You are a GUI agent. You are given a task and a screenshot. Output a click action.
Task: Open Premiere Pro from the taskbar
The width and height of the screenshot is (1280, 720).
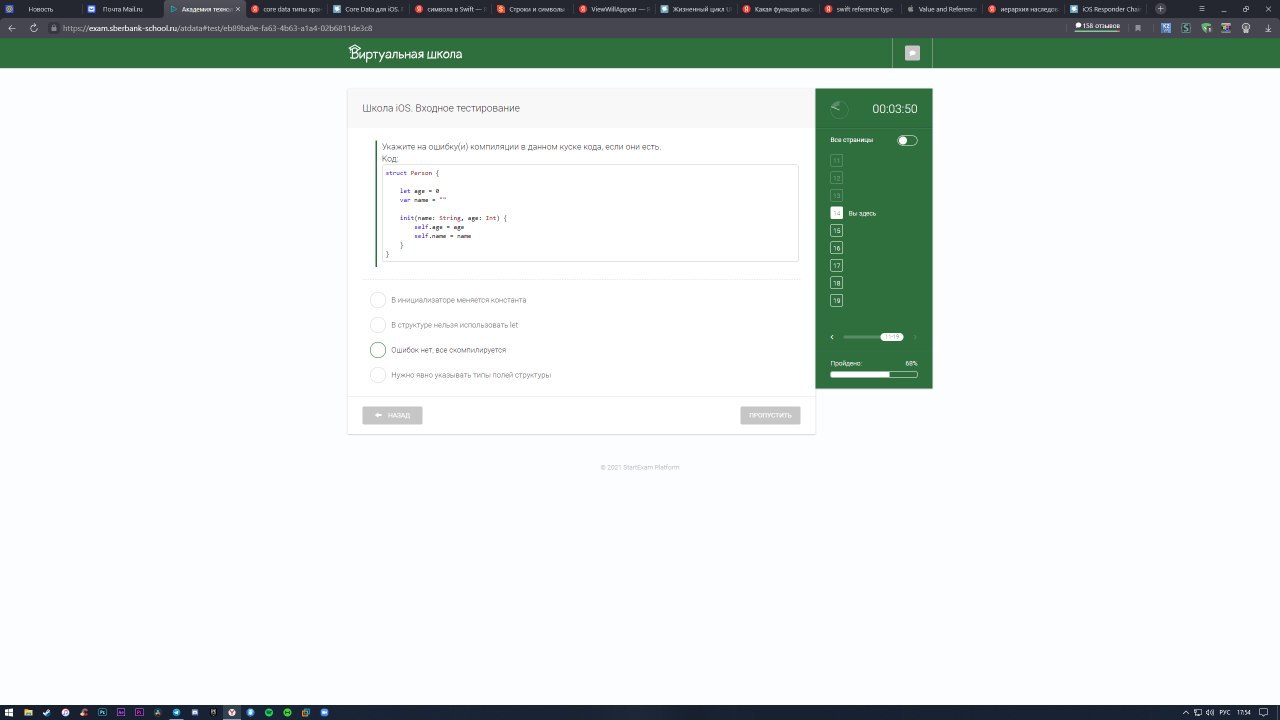(139, 712)
